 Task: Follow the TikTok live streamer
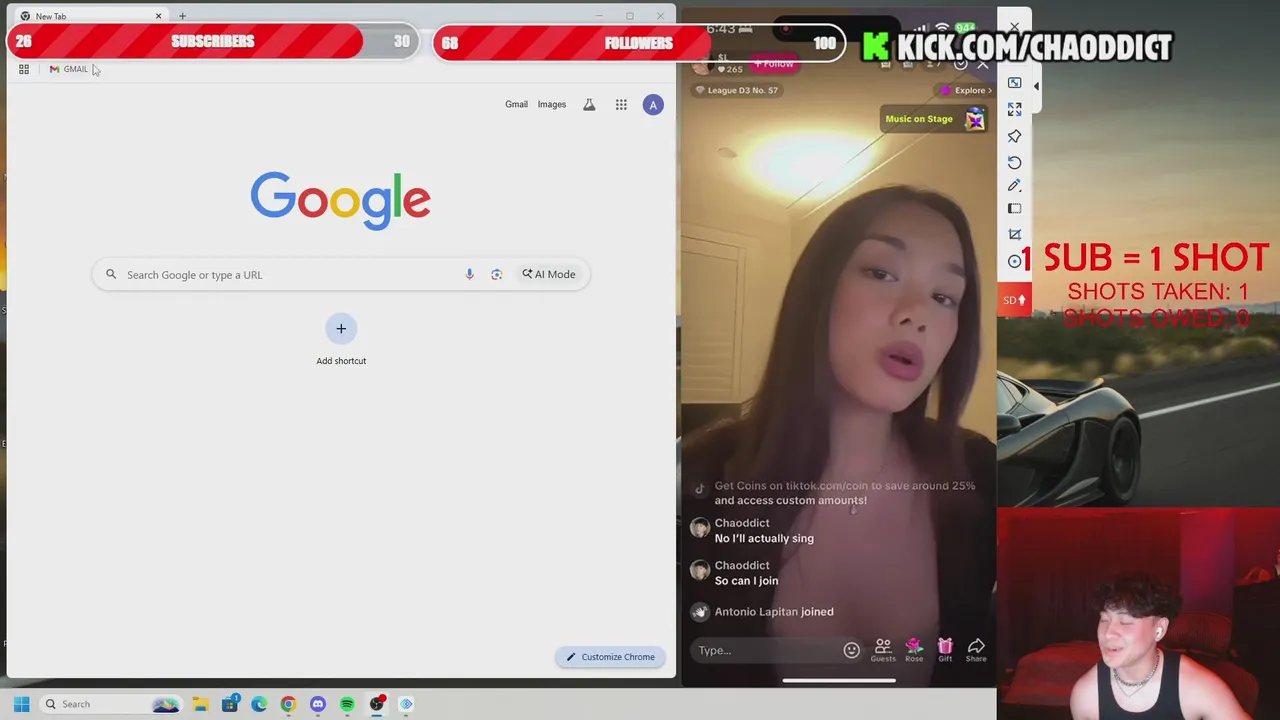[x=774, y=64]
